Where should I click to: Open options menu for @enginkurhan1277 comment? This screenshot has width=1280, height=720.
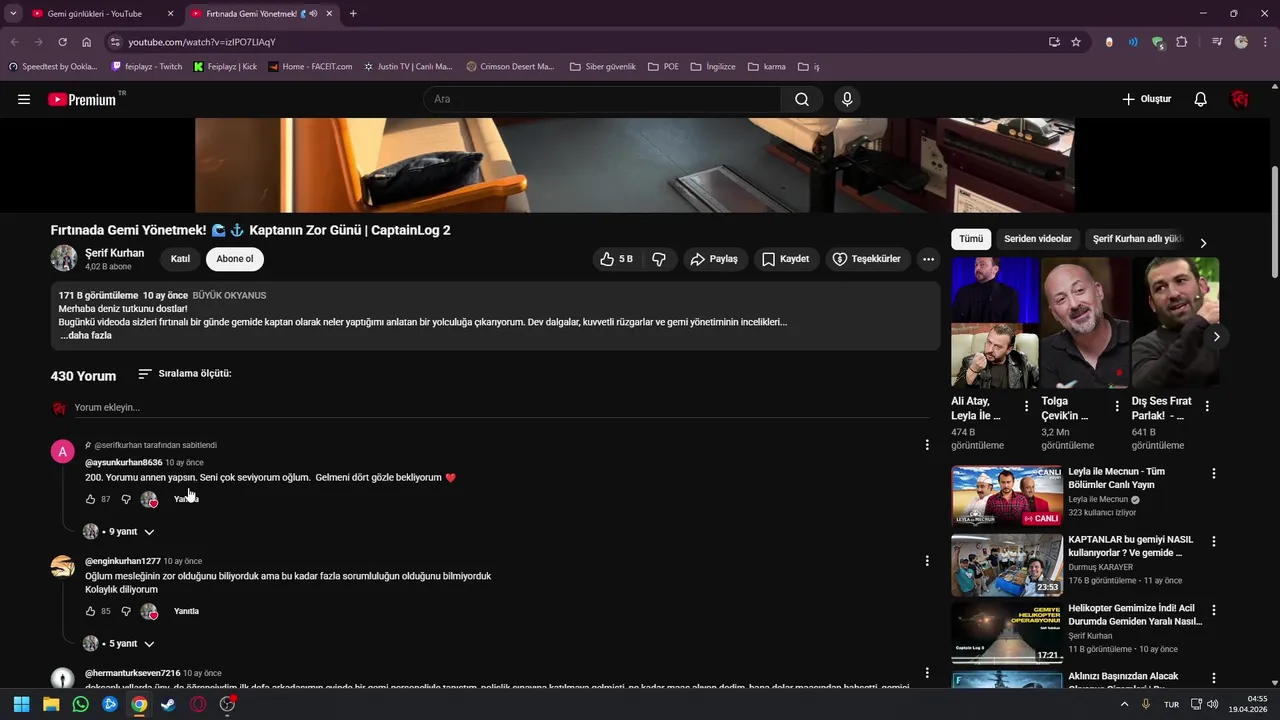[x=927, y=561]
